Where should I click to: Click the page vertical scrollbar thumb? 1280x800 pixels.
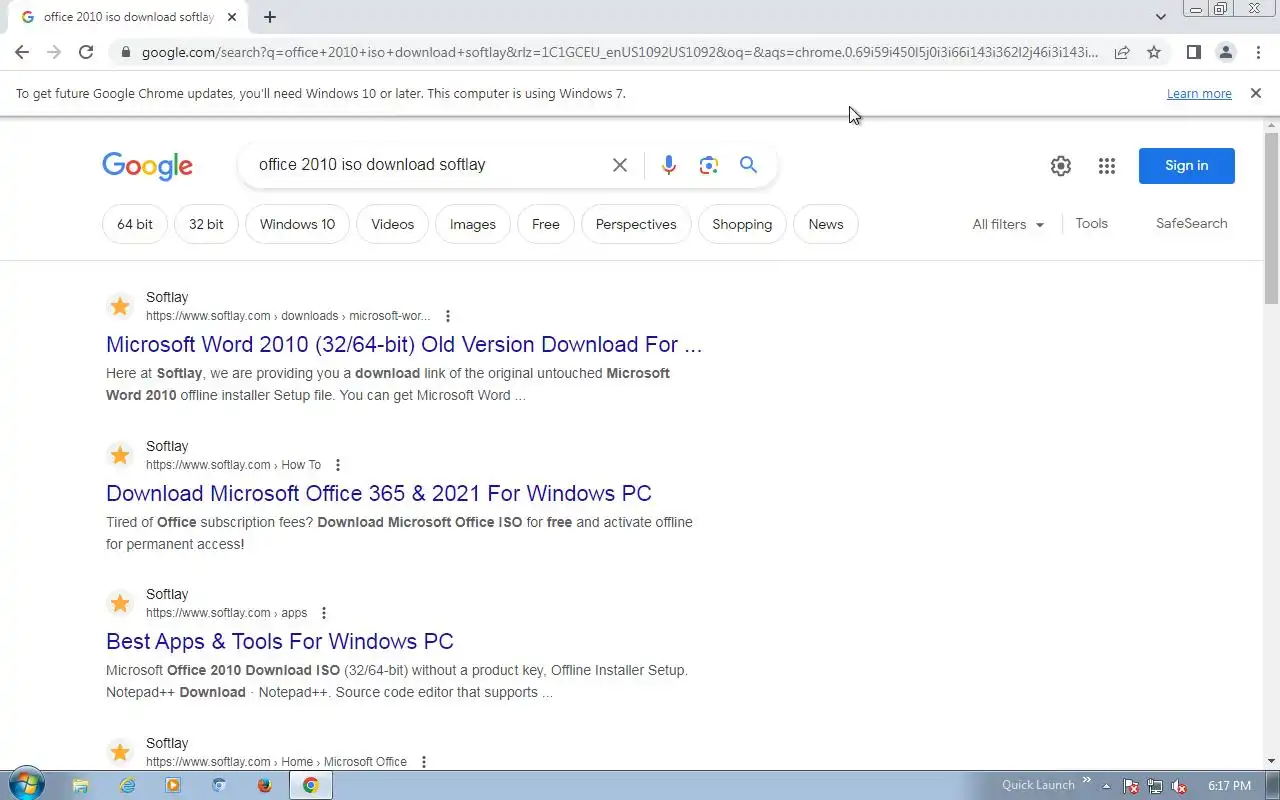[x=1271, y=217]
